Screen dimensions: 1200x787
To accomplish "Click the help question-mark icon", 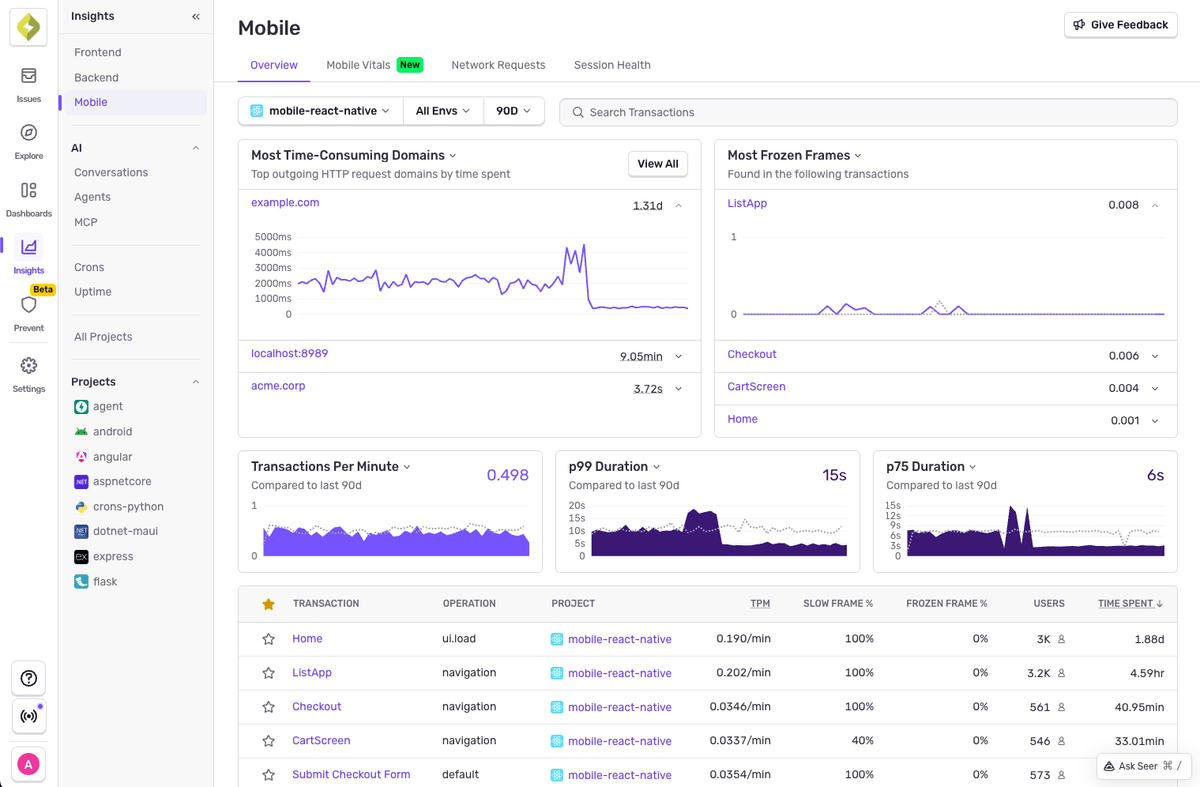I will click(28, 678).
